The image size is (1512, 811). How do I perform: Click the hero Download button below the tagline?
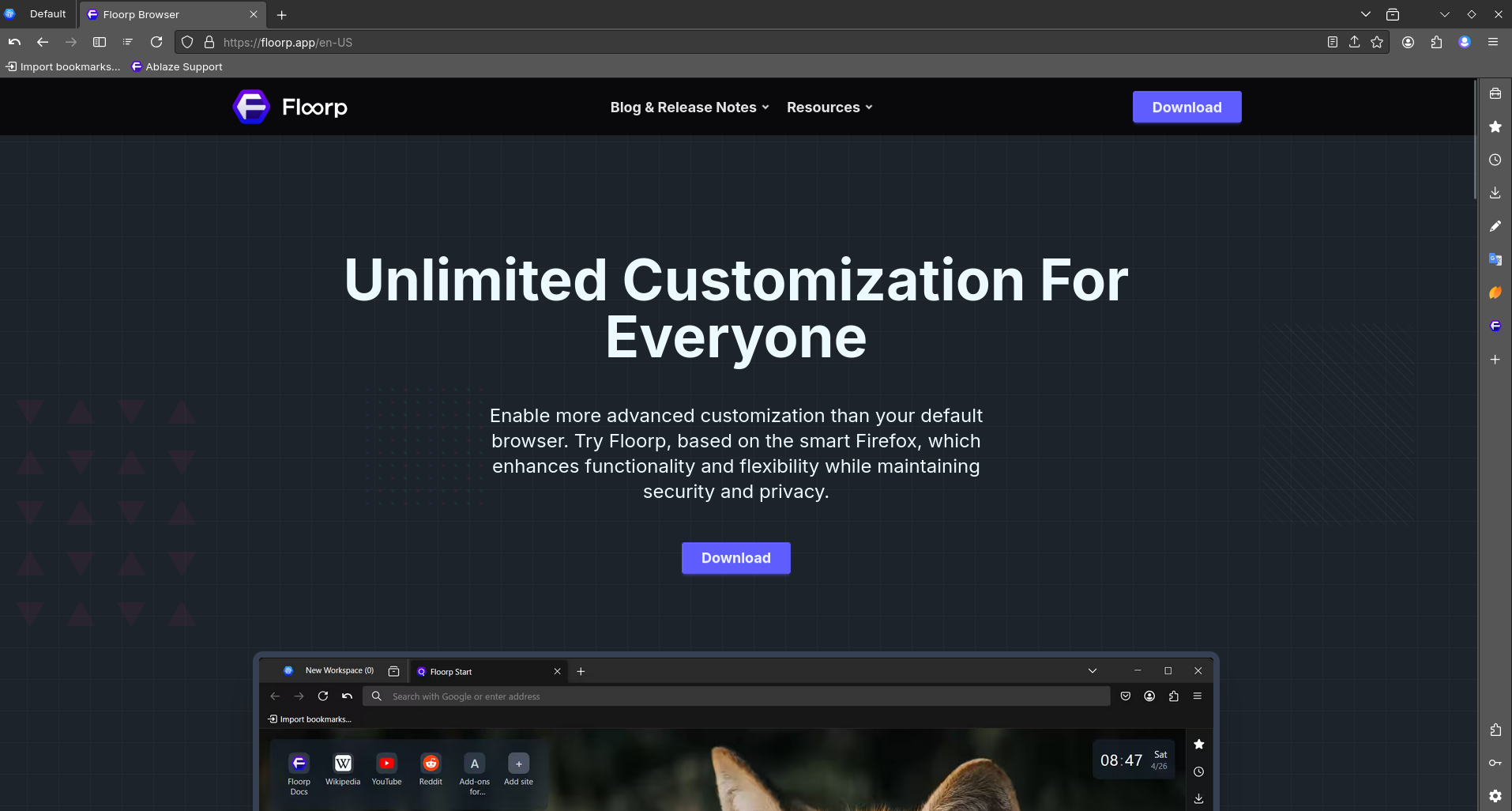pyautogui.click(x=735, y=558)
